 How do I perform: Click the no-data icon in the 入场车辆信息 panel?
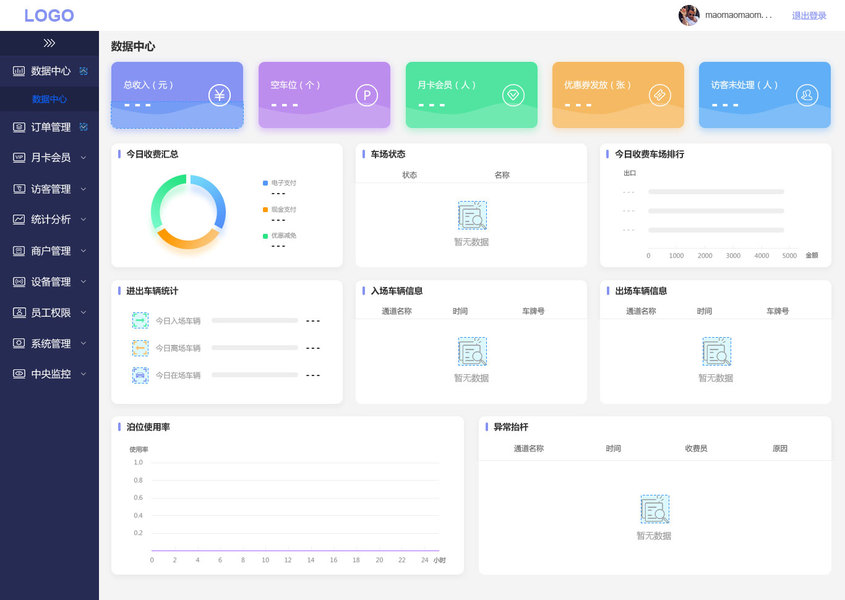click(x=472, y=351)
